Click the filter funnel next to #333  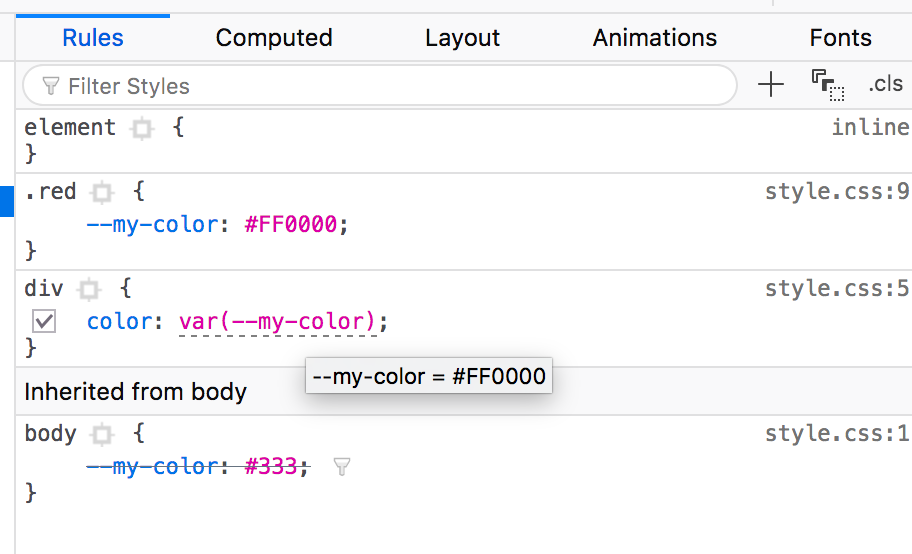[x=341, y=466]
